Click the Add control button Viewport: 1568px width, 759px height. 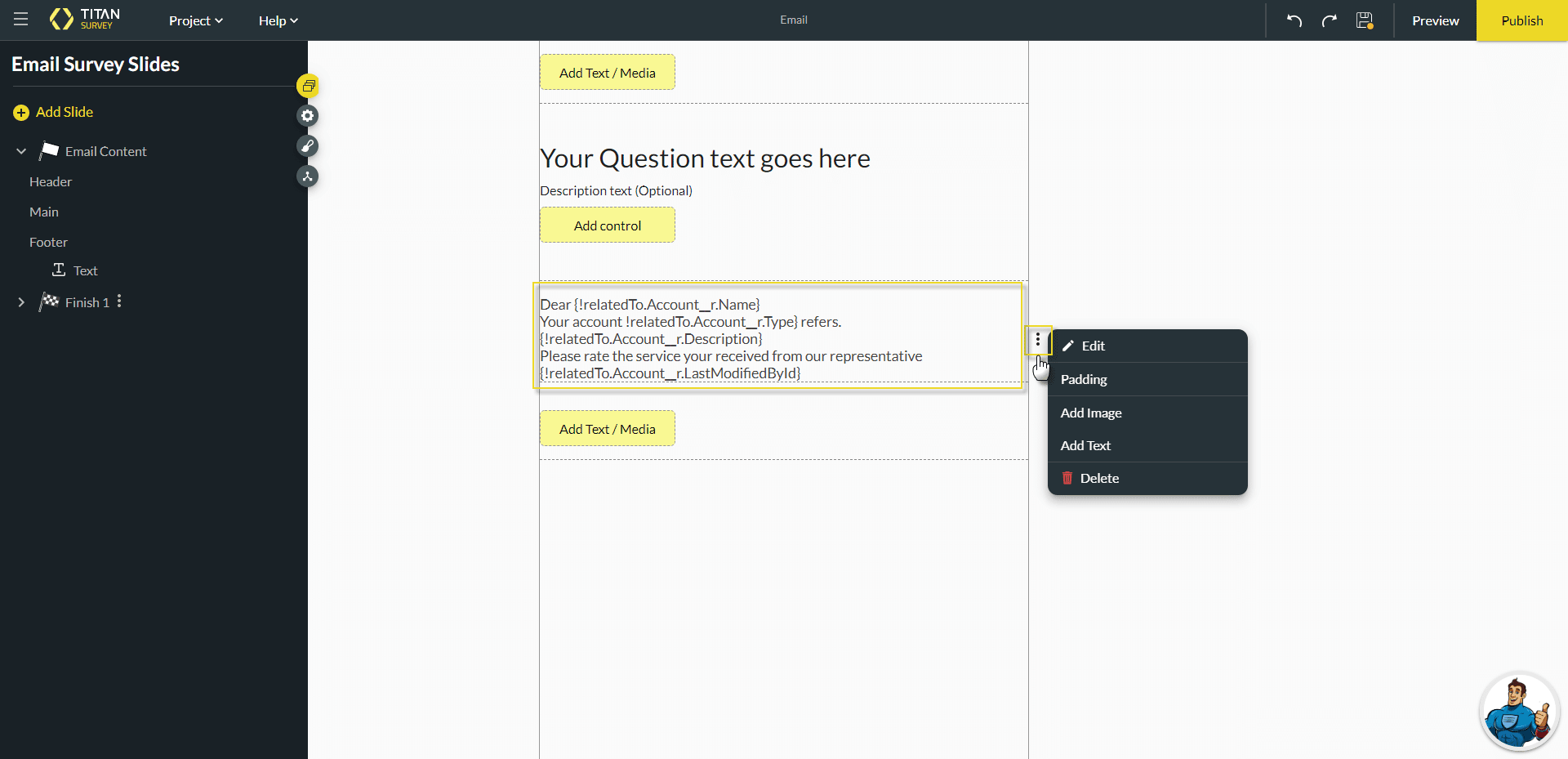(x=607, y=225)
